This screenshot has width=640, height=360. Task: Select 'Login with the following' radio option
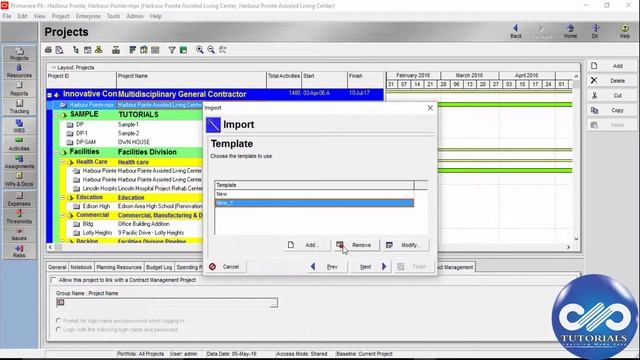click(x=58, y=329)
